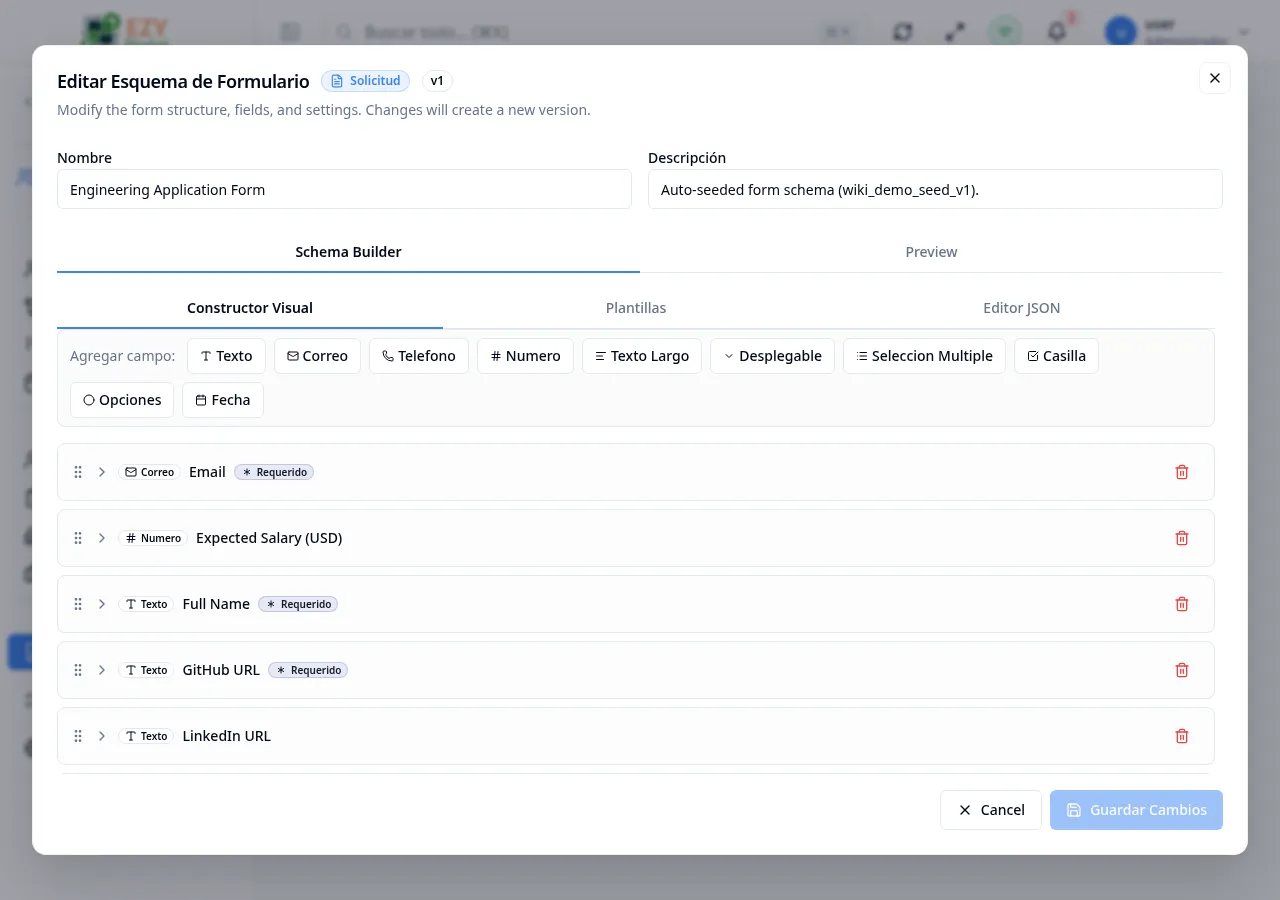The width and height of the screenshot is (1280, 900).
Task: Click the Texto tag on LinkedIn URL row
Action: click(x=146, y=736)
